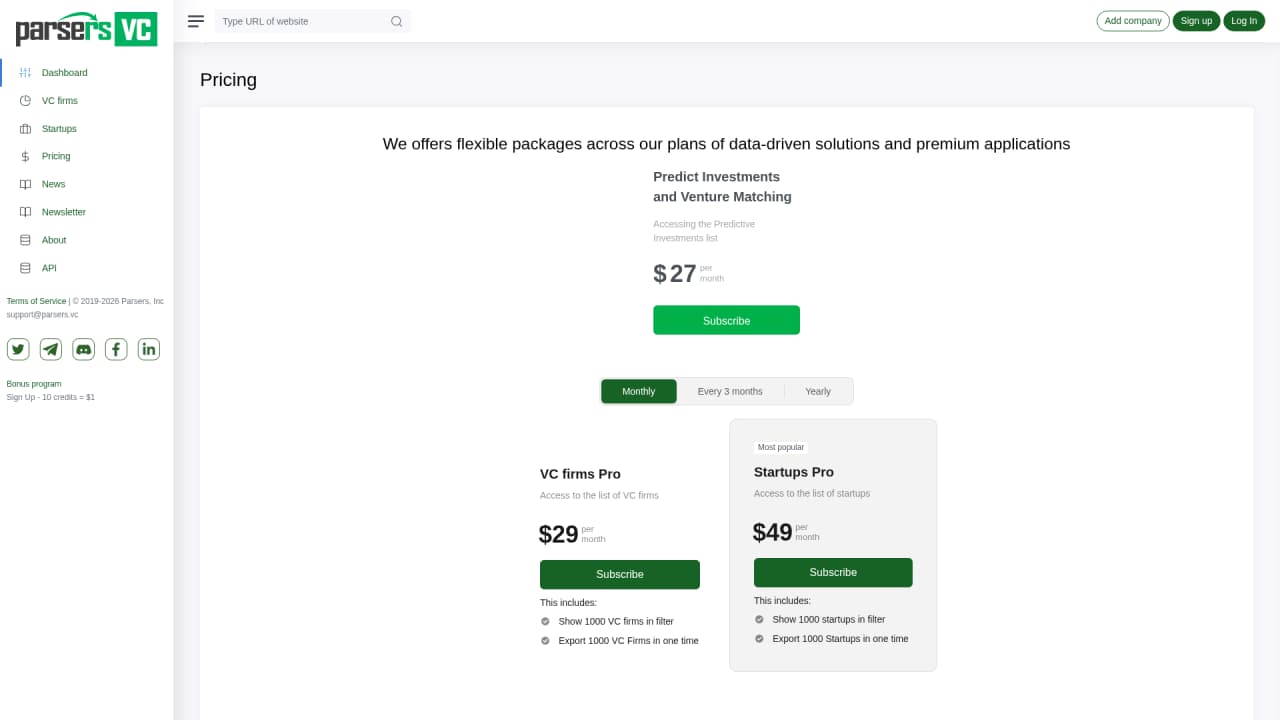
Task: Open the Twitter social link
Action: [18, 349]
